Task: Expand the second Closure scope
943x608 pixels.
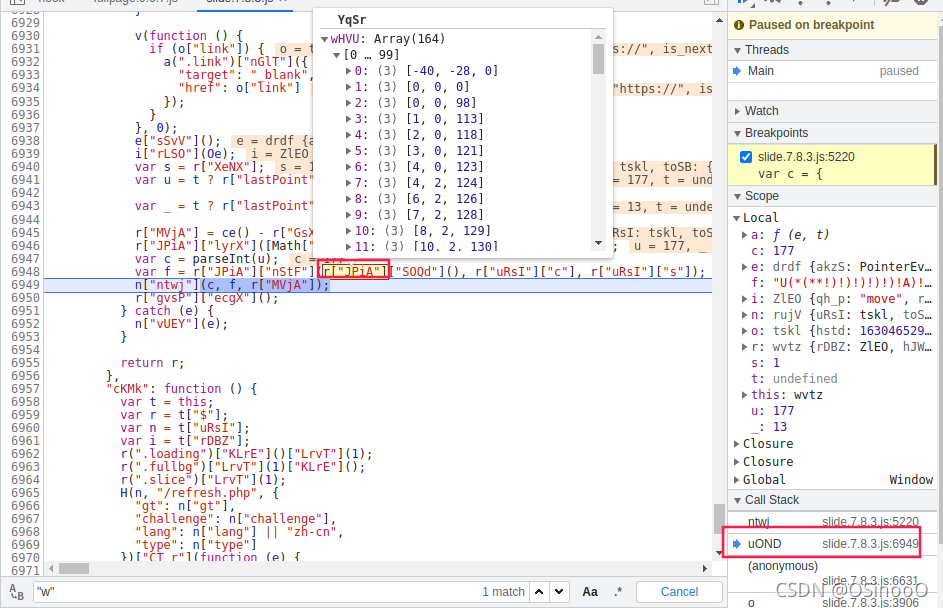Action: coord(737,462)
